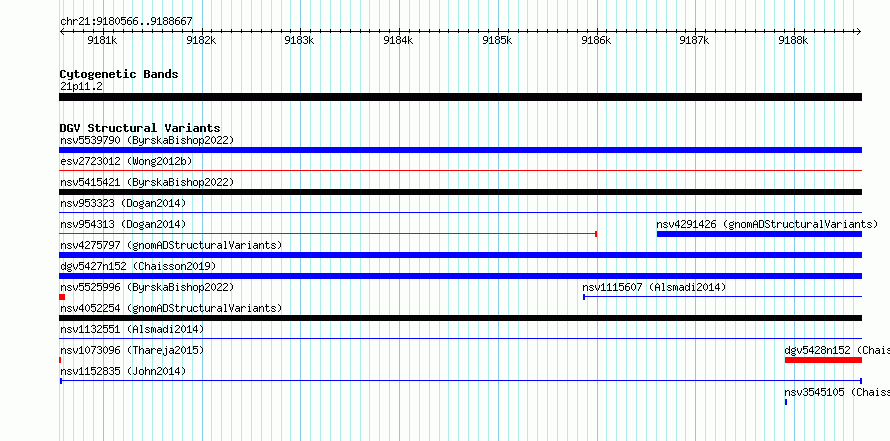The height and width of the screenshot is (441, 890).
Task: Click dgv5427n152 (Chaisson2019) label
Action: (138, 266)
